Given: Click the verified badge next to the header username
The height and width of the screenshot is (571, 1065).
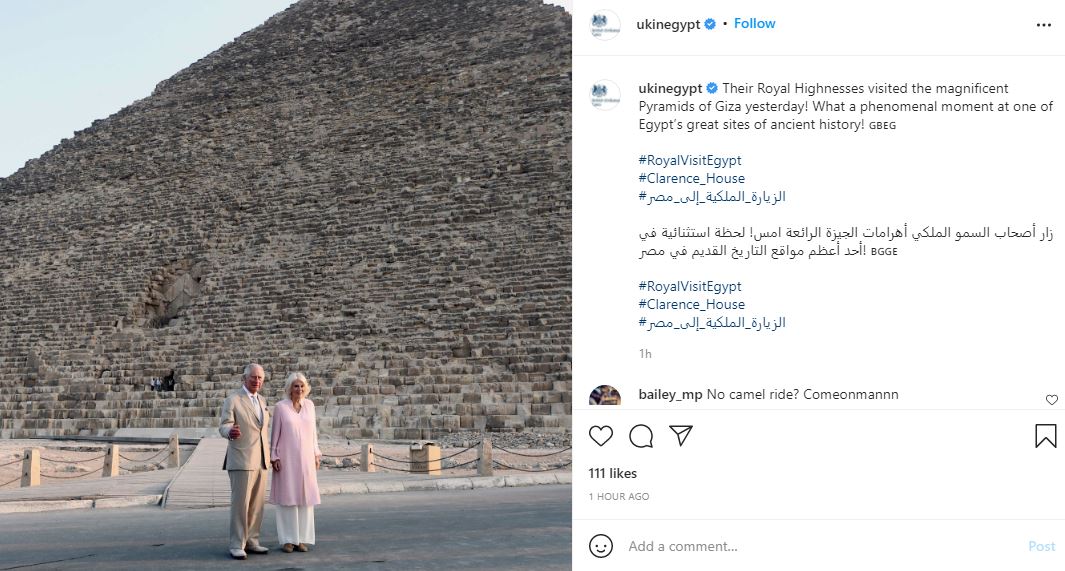Looking at the screenshot, I should point(710,24).
